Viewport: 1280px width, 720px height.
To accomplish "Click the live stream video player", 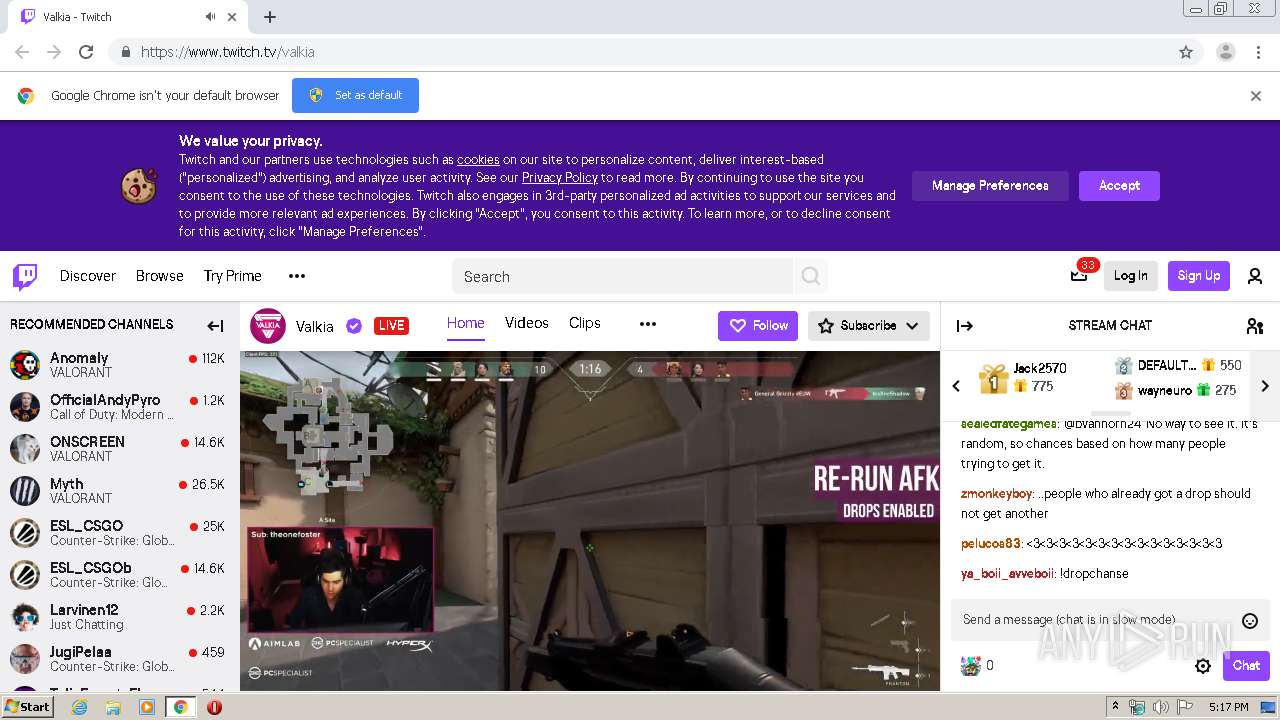I will [590, 521].
